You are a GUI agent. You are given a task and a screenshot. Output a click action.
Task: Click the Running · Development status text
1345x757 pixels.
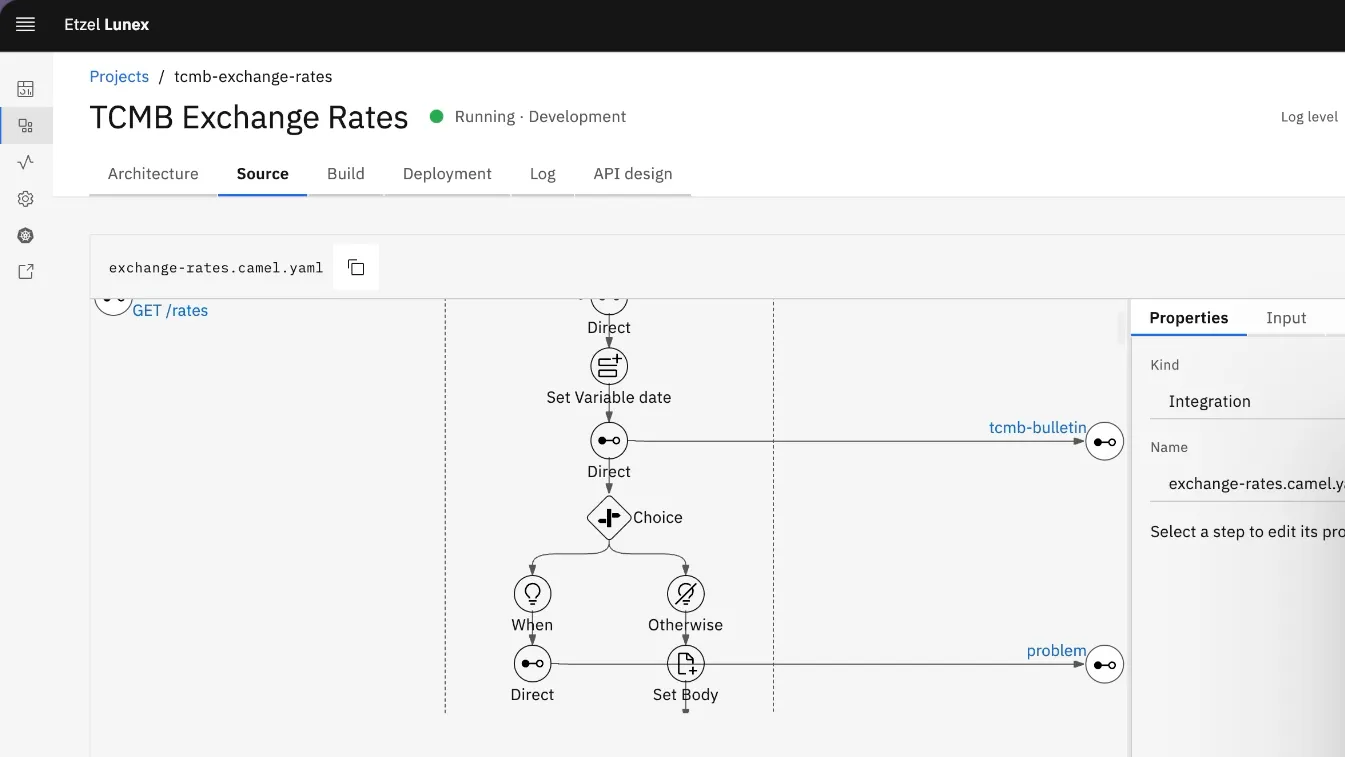[540, 117]
